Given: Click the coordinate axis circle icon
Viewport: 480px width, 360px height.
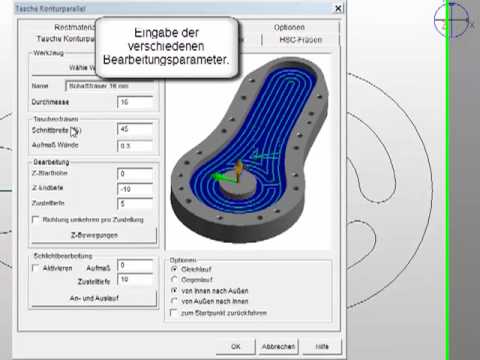Looking at the screenshot, I should 451,20.
